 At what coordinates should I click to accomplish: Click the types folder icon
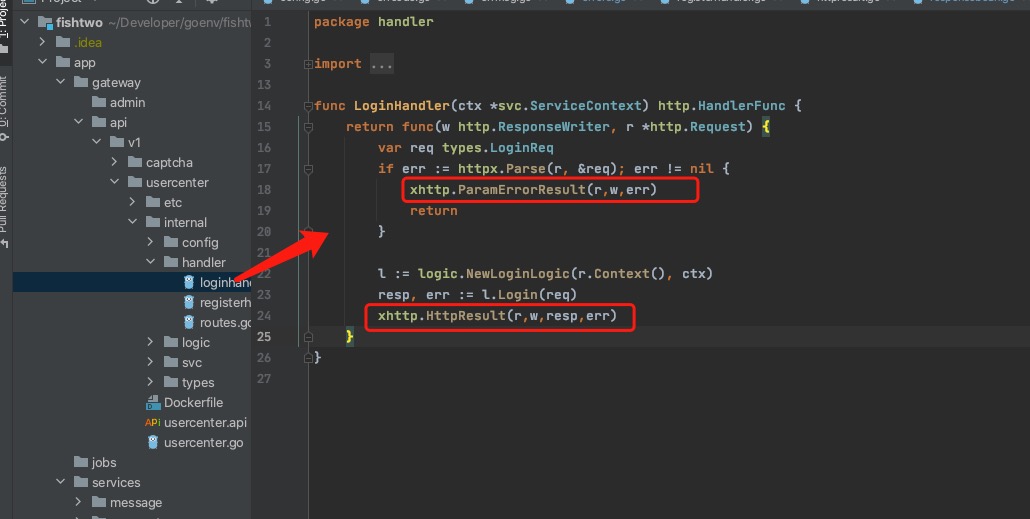[171, 382]
